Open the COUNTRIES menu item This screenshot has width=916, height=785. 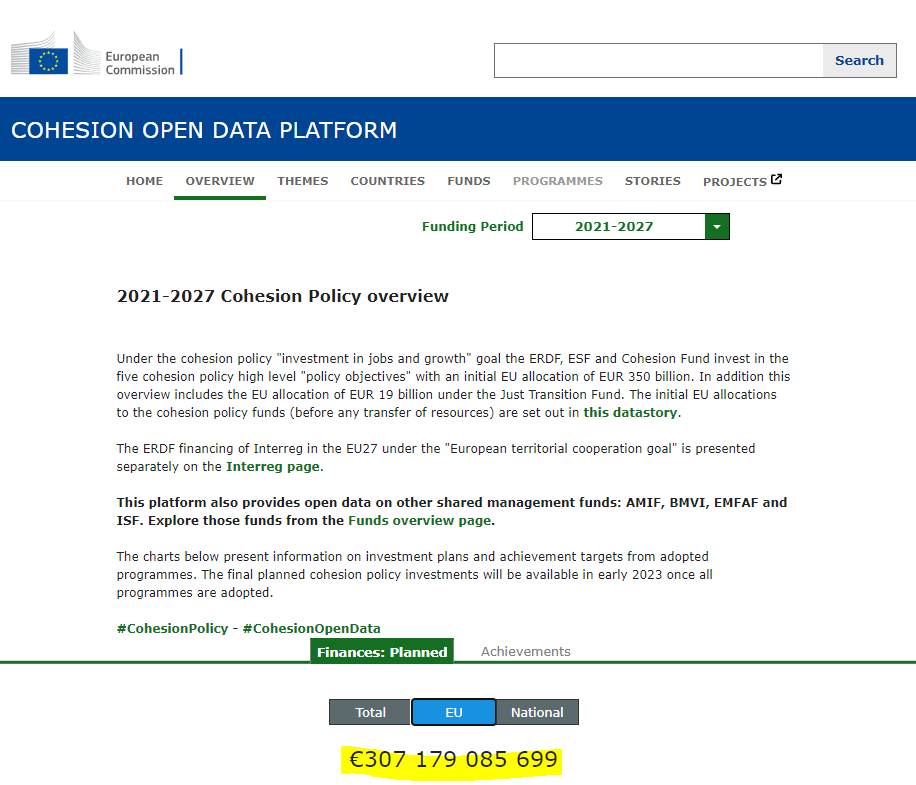[x=387, y=181]
